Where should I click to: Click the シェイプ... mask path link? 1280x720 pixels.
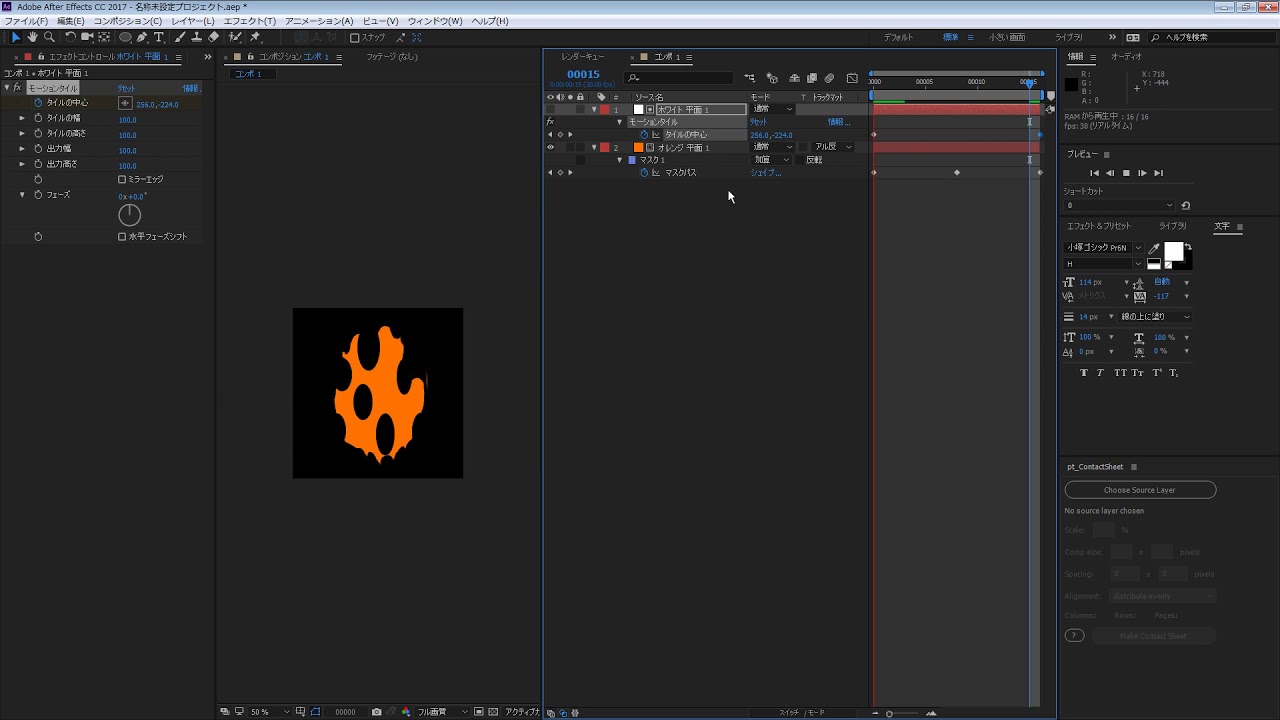click(766, 173)
